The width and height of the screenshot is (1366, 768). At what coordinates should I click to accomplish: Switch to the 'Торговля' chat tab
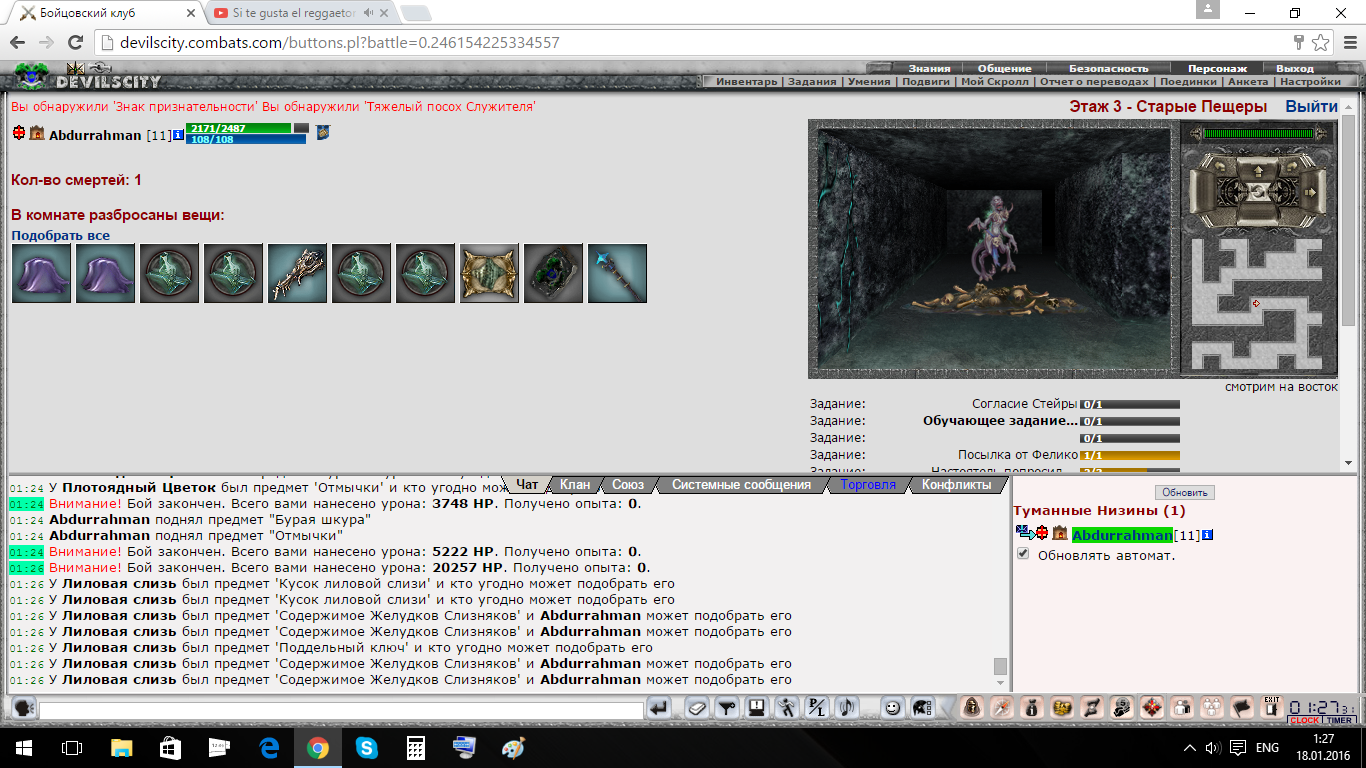(x=867, y=485)
